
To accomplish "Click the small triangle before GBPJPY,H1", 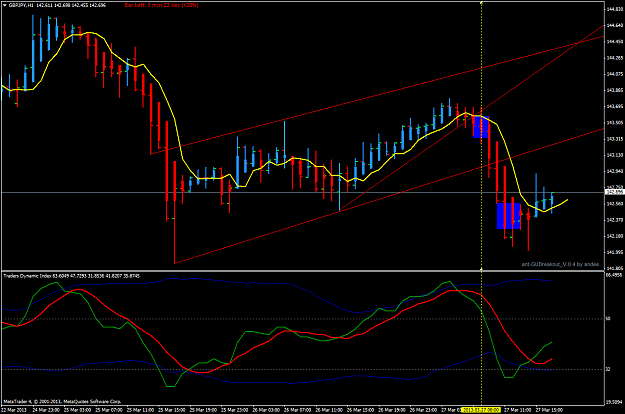I will click(x=4, y=5).
